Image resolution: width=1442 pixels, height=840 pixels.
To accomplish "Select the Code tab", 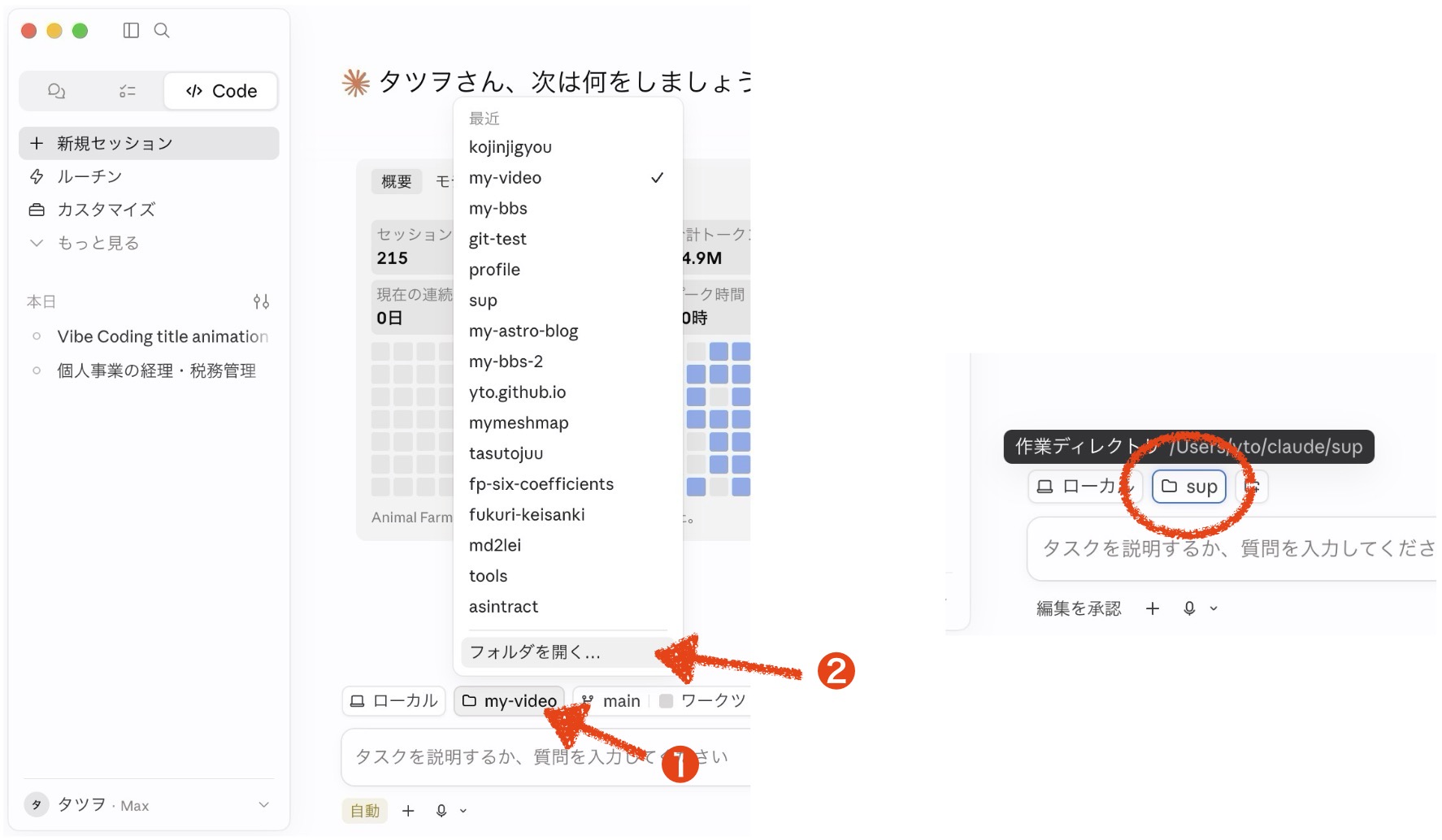I will (x=221, y=91).
